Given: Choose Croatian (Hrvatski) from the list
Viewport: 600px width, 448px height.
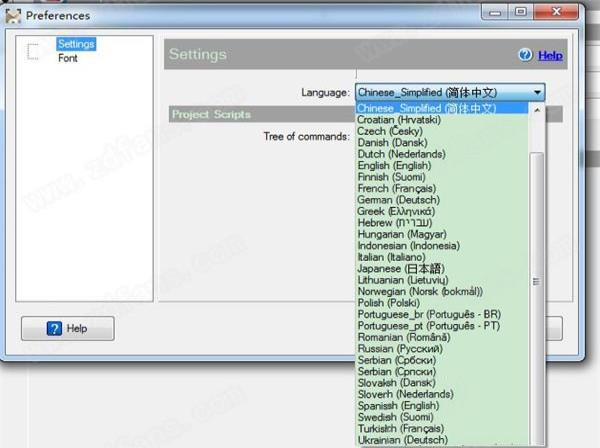Looking at the screenshot, I should coord(397,119).
